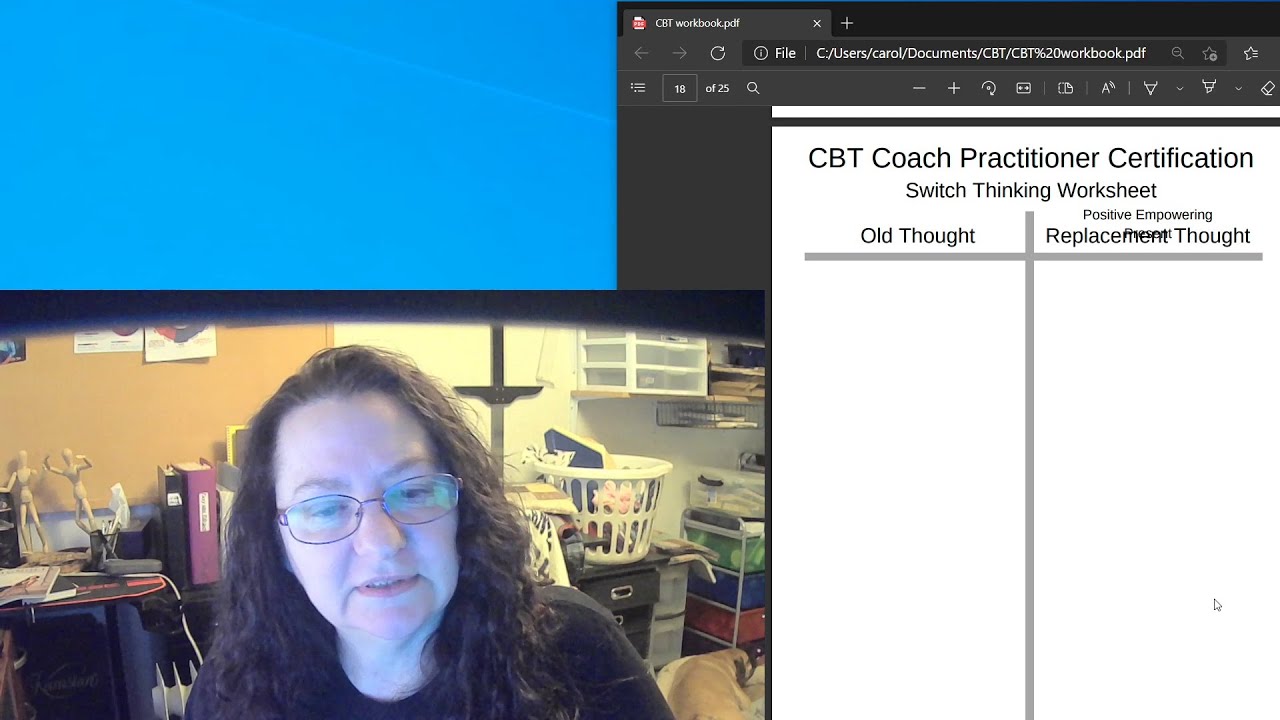Close the CBT workbook.pdf tab
This screenshot has height=720, width=1280.
[x=817, y=23]
